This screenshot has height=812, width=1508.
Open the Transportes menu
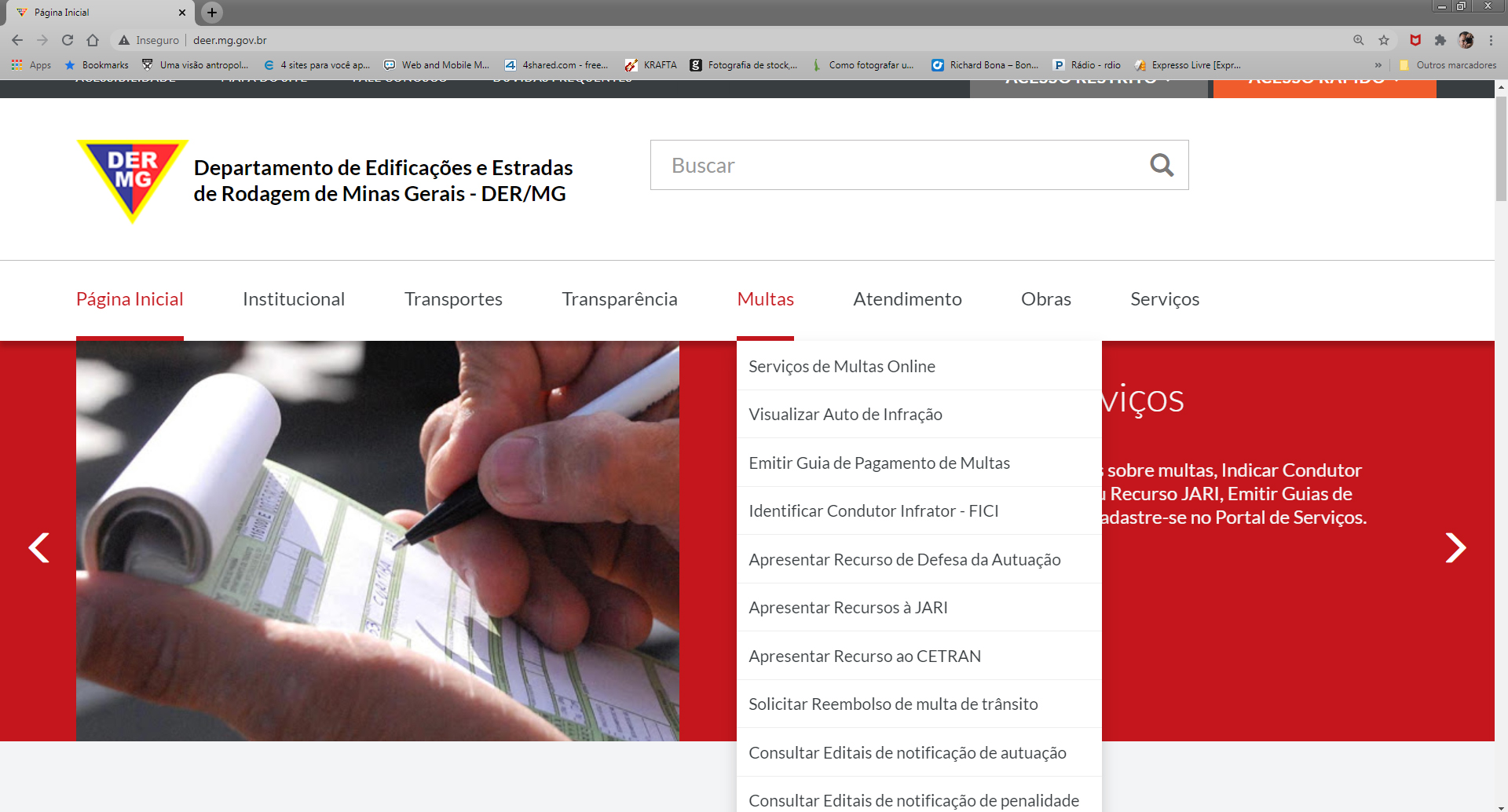[x=453, y=299]
